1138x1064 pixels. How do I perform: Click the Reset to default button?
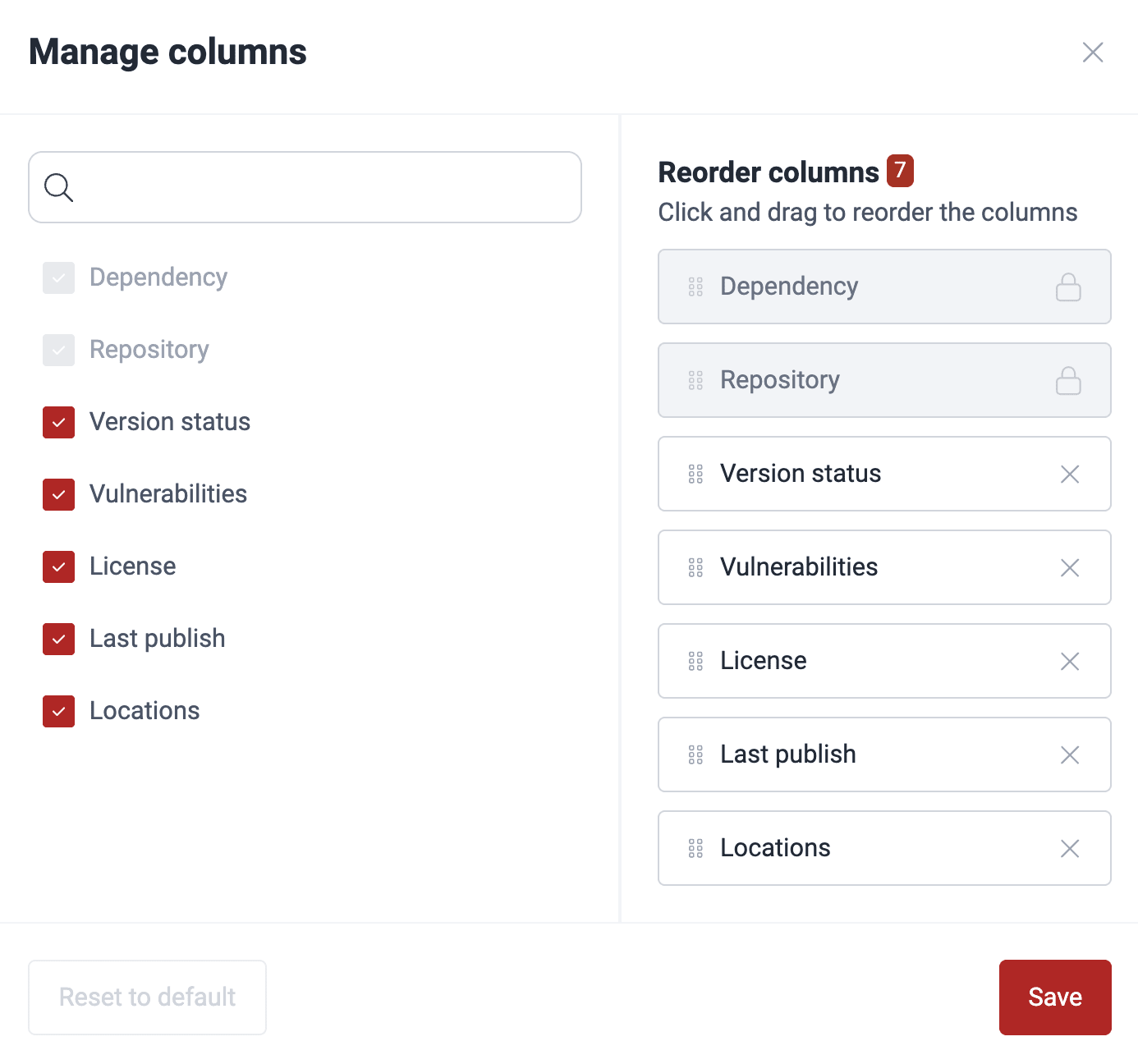(x=147, y=997)
